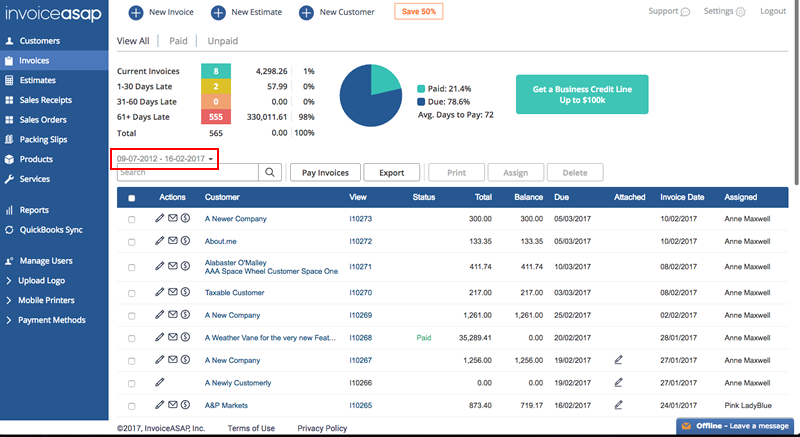Click the edit pencil for invoice I10273
Image resolution: width=800 pixels, height=437 pixels.
tap(159, 218)
